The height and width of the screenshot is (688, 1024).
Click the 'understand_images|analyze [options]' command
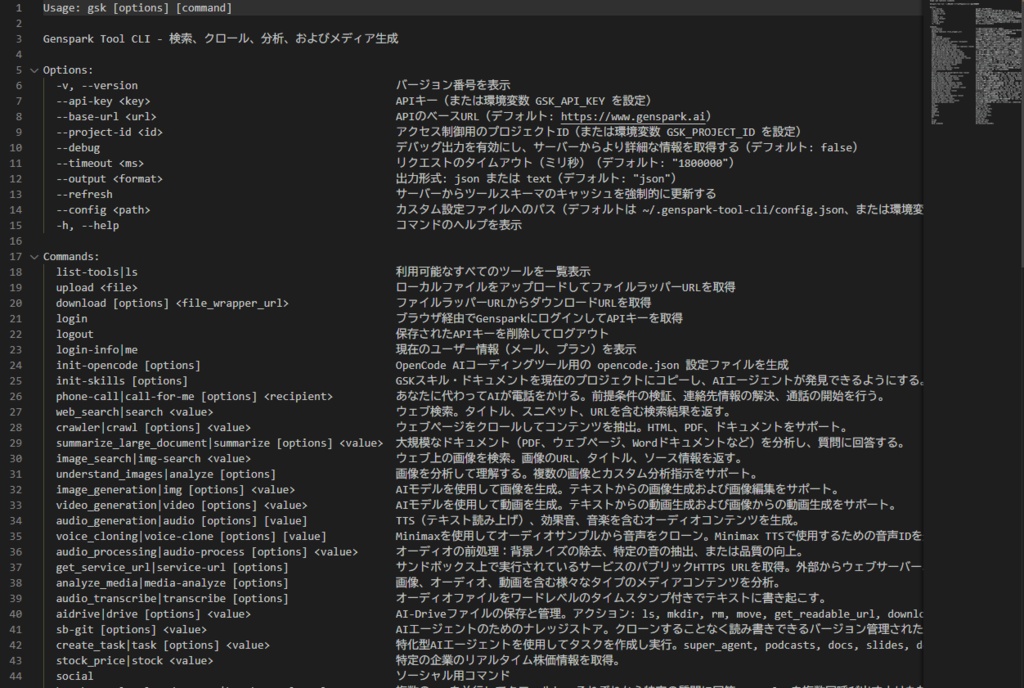[x=166, y=474]
